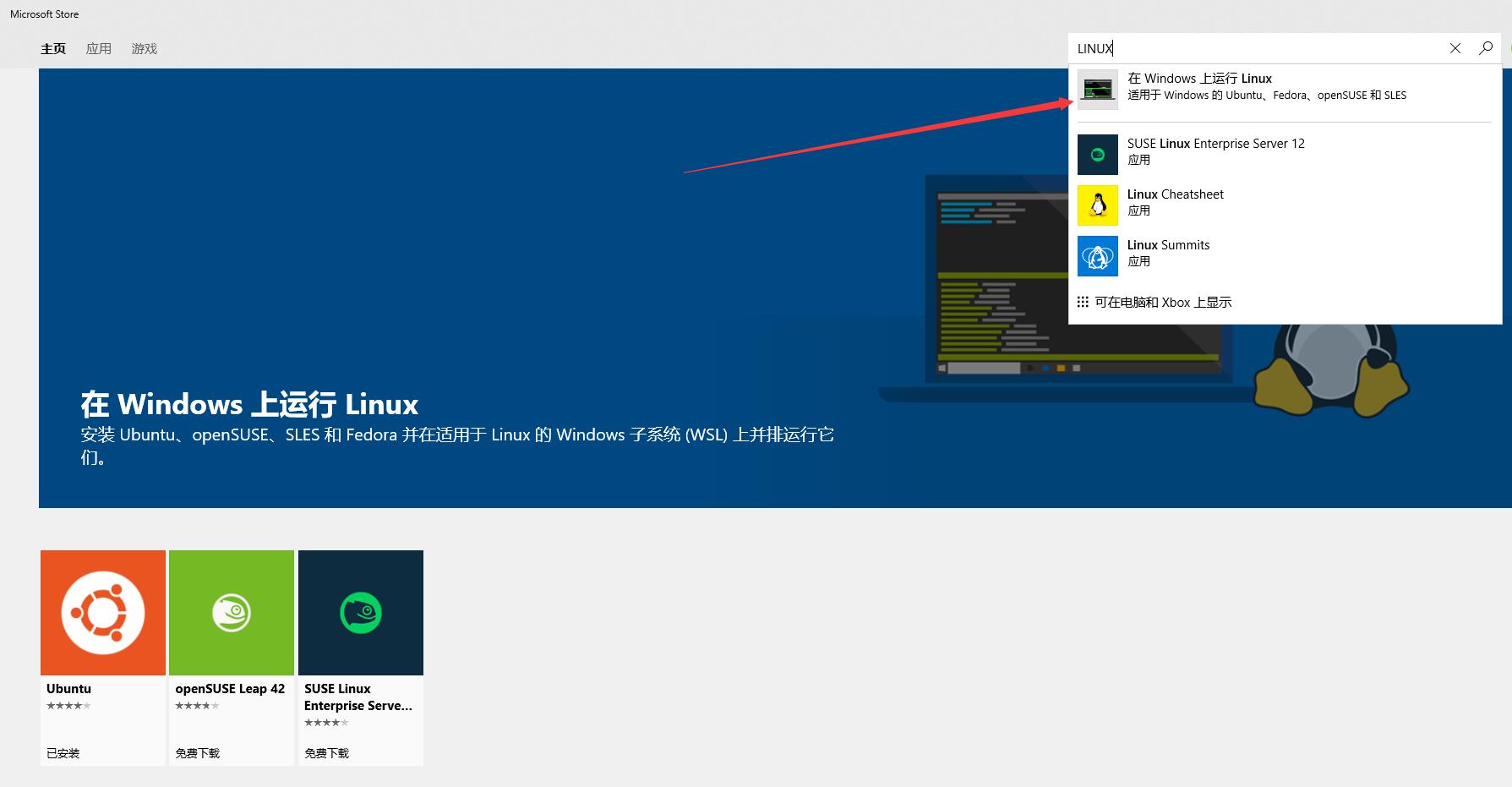This screenshot has height=787, width=1512.
Task: Click the banner description starting 安装 Ubuntu
Action: click(457, 445)
